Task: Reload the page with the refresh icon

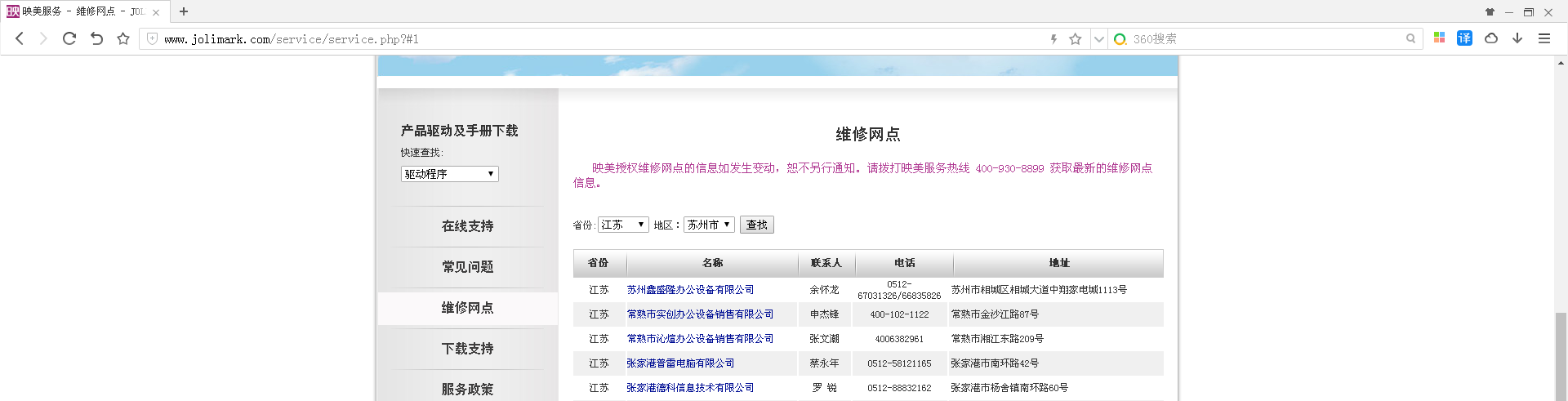Action: (69, 38)
